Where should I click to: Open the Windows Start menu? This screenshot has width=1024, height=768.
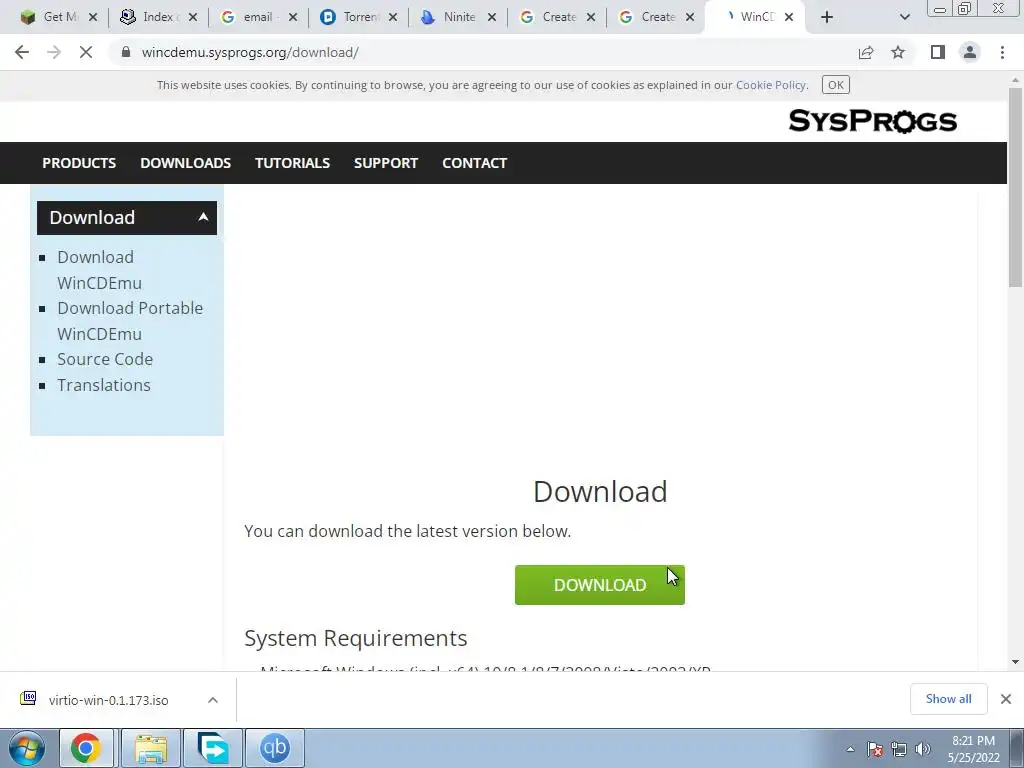(27, 748)
